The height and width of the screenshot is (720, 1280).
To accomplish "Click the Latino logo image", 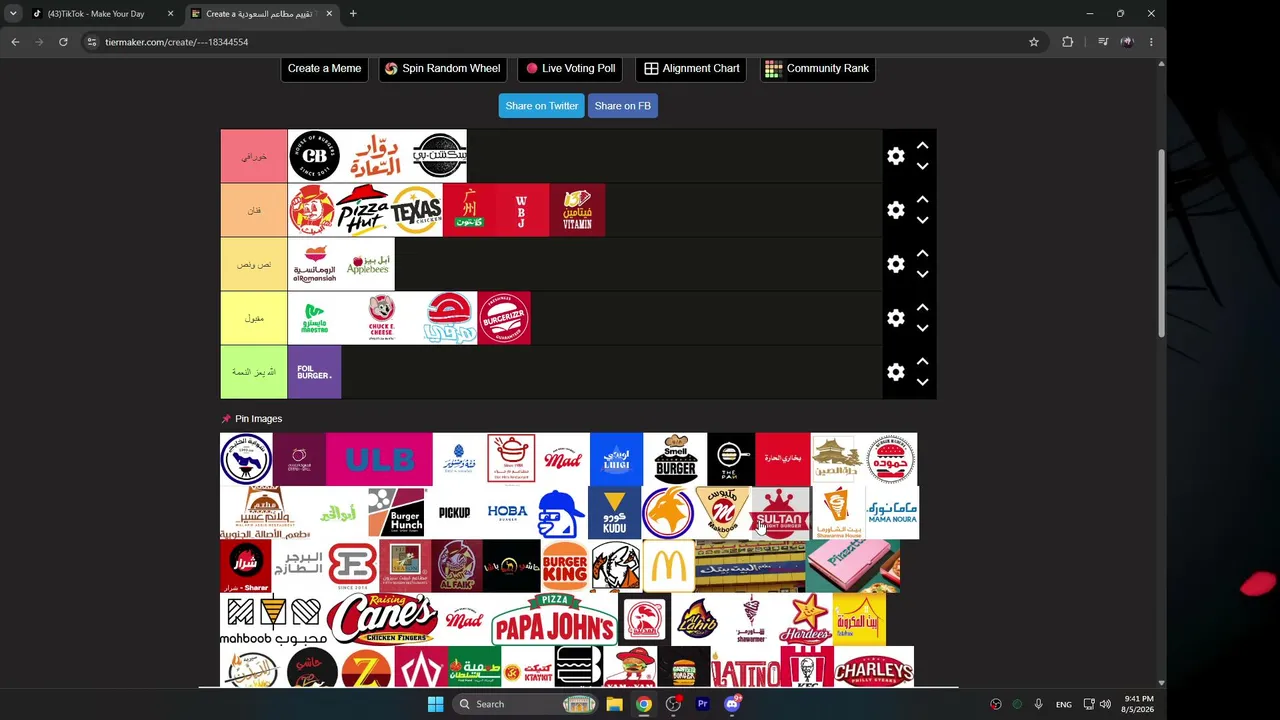I will point(745,667).
